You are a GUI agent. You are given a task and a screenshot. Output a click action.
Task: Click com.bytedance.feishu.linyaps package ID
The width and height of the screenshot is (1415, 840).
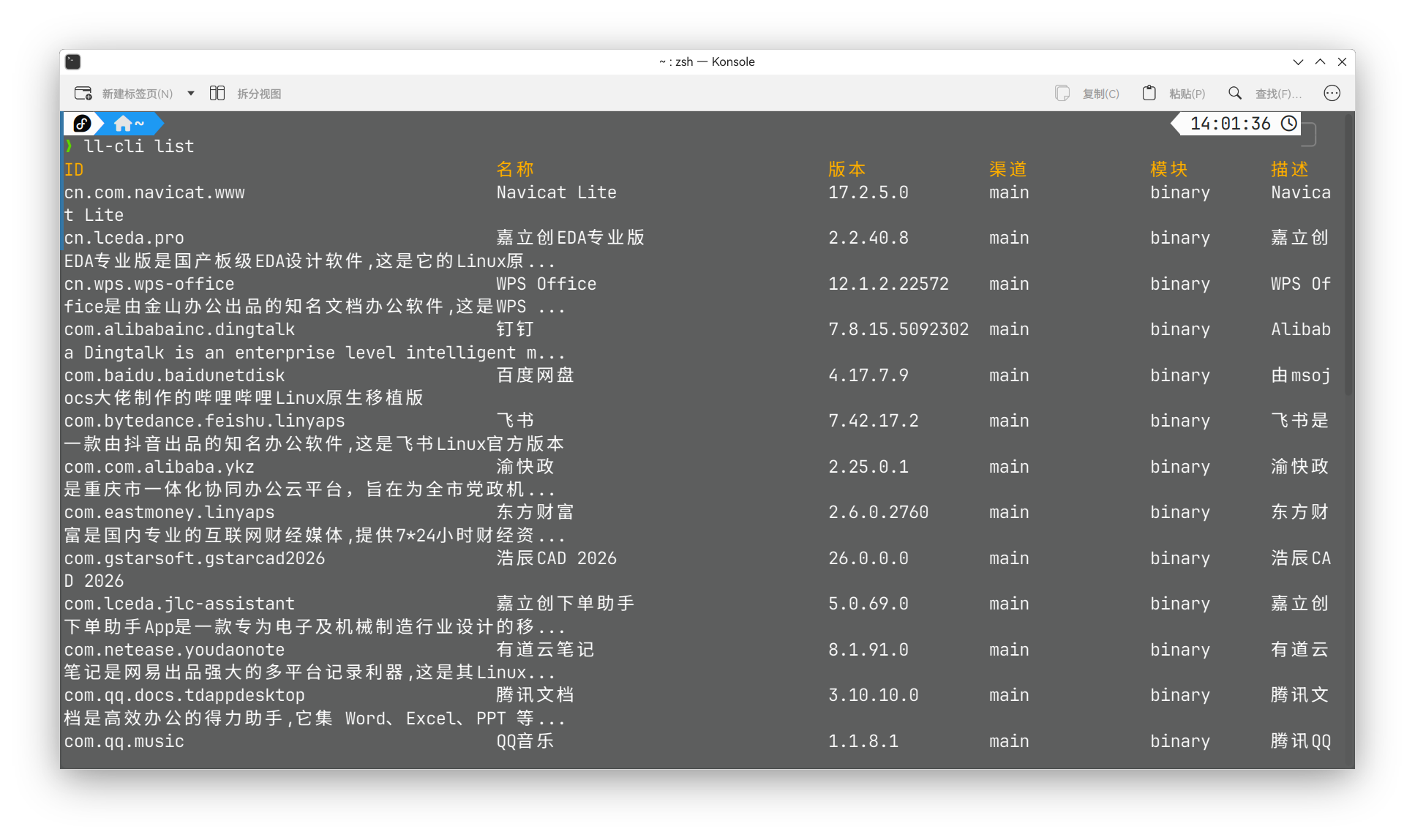tap(205, 421)
